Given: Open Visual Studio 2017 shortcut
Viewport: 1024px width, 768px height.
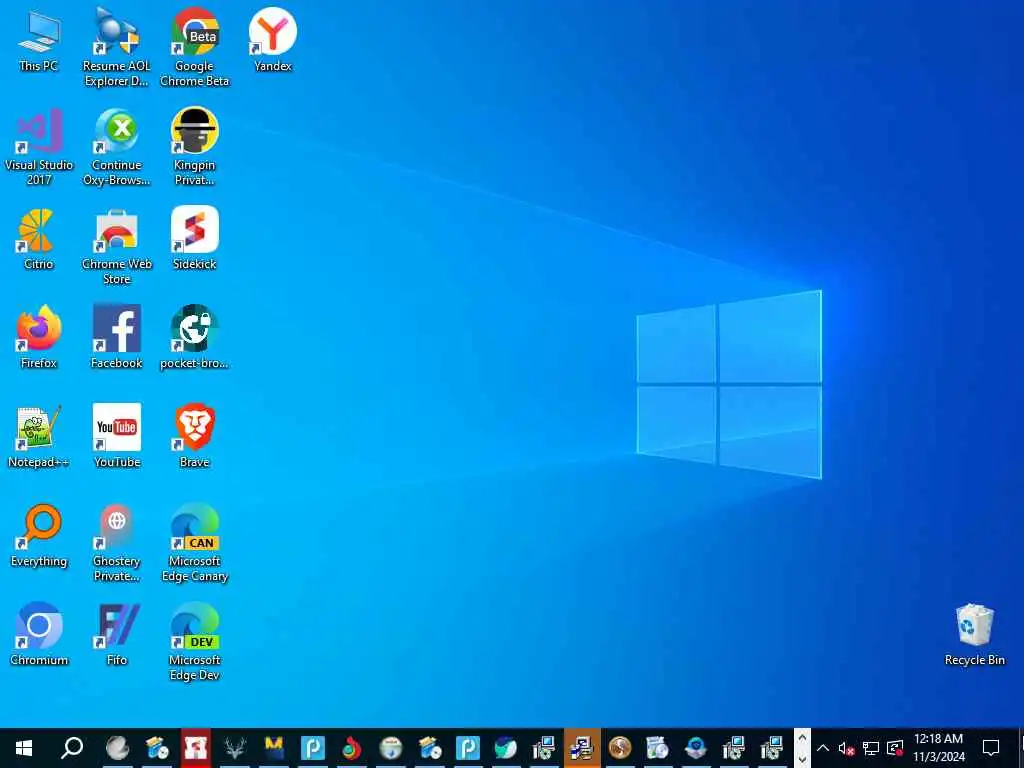Looking at the screenshot, I should tap(39, 147).
